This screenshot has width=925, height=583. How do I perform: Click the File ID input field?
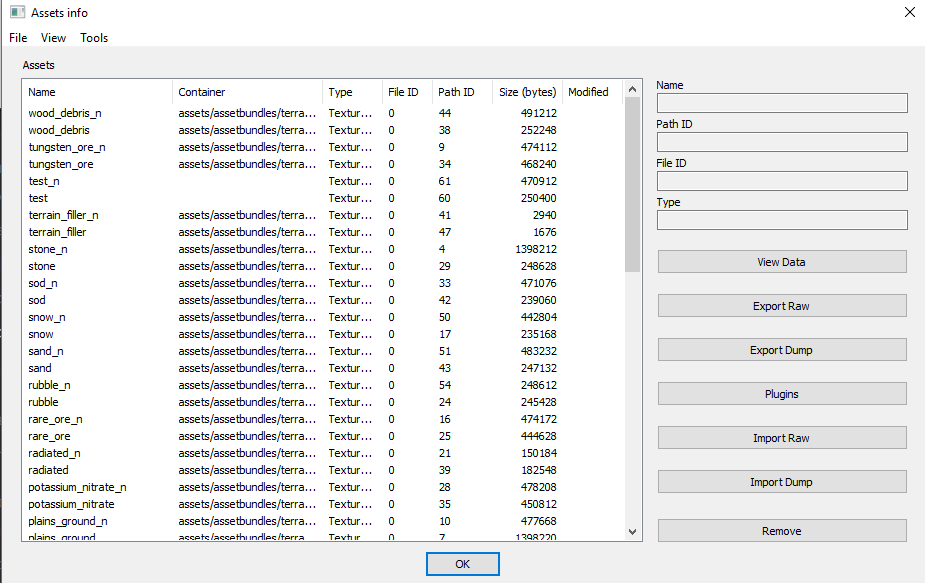782,181
